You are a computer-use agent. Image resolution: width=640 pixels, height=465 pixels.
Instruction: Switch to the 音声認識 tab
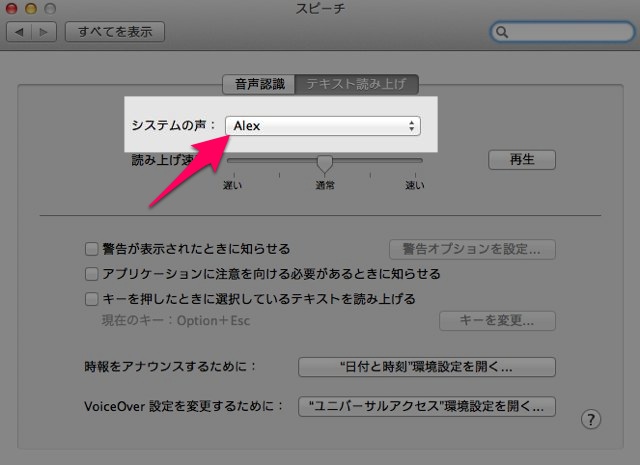(259, 84)
